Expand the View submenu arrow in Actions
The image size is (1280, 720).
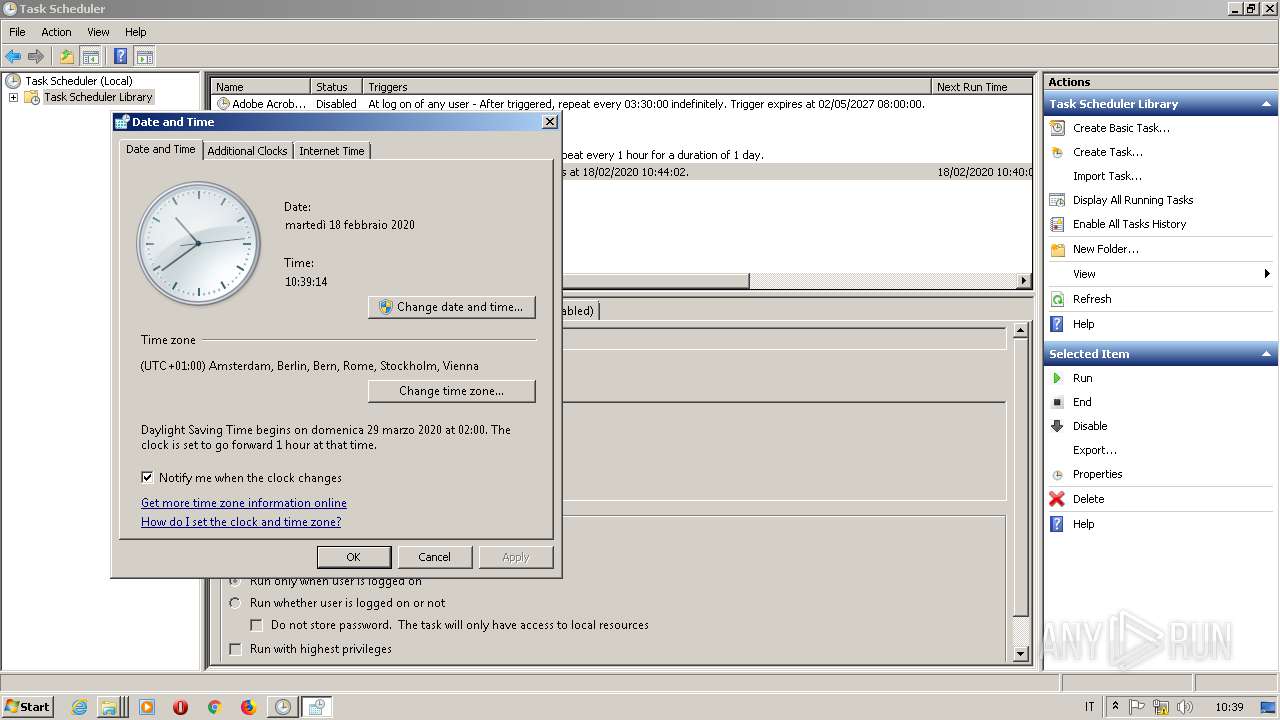1266,274
